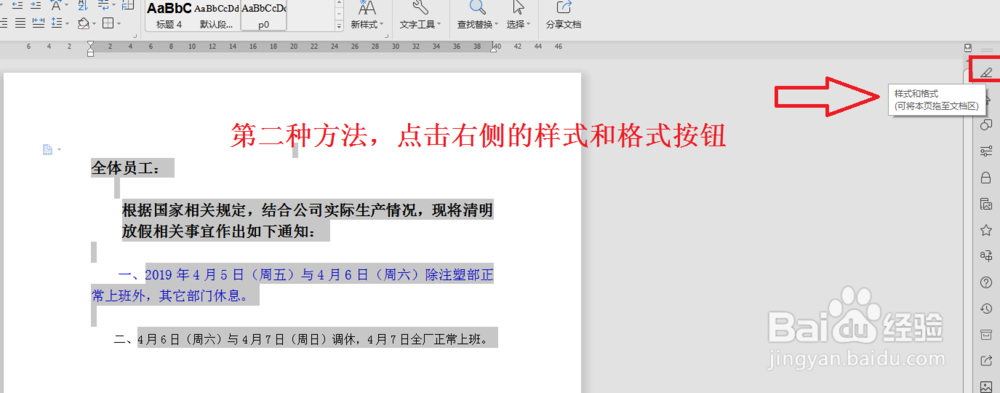The height and width of the screenshot is (393, 1000).
Task: Click the Select cursor arrow icon
Action: (518, 7)
